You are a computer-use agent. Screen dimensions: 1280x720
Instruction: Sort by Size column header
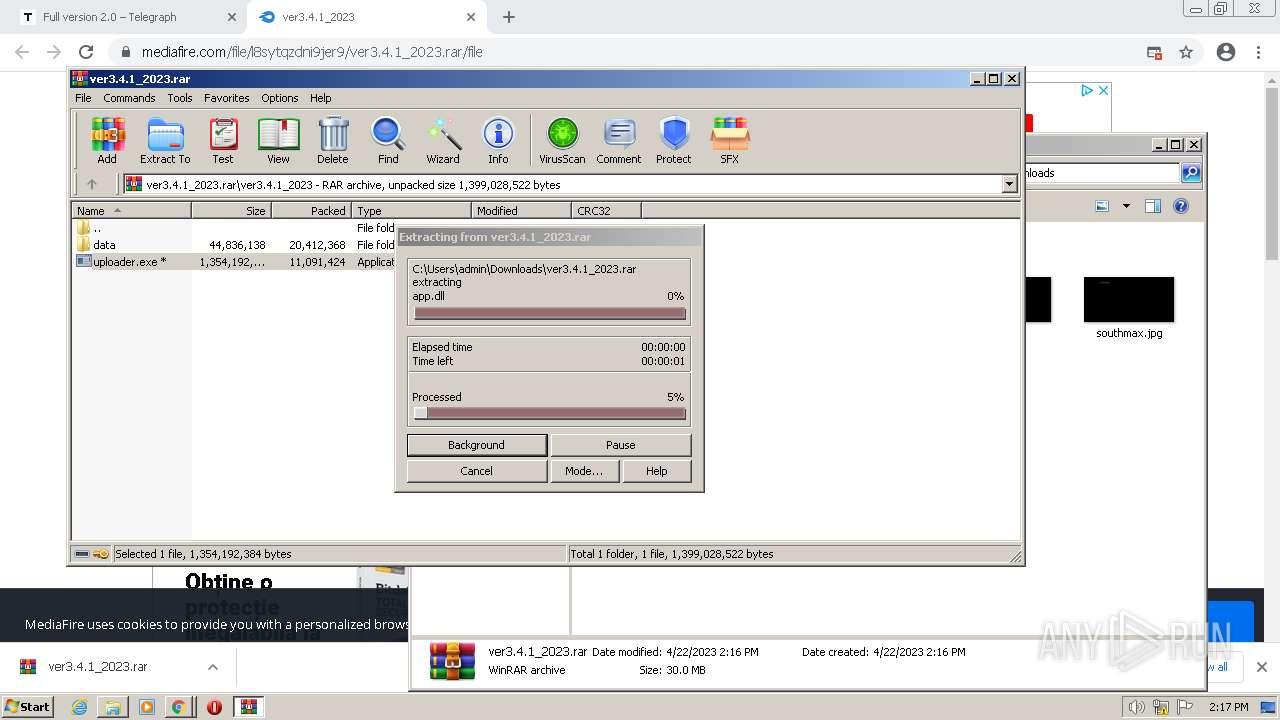[231, 210]
